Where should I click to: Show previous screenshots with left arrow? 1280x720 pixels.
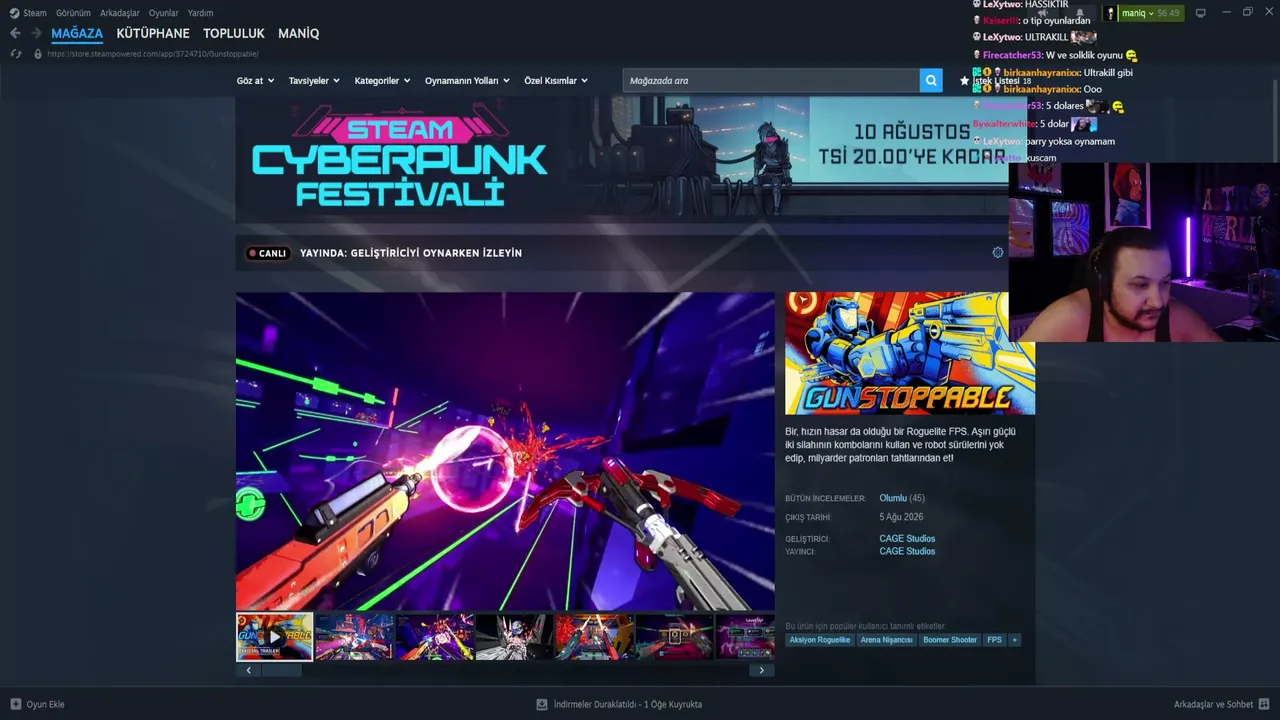point(249,670)
